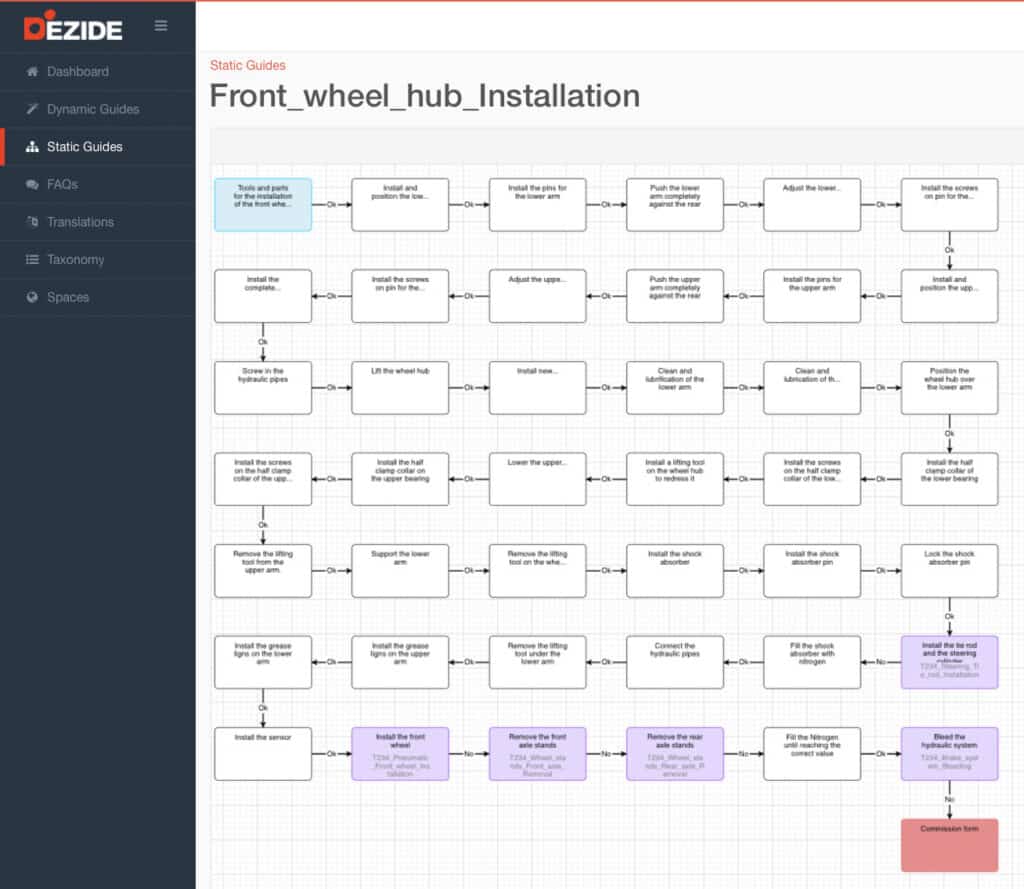The height and width of the screenshot is (889, 1024).
Task: Click the Dashboard home icon
Action: point(32,71)
